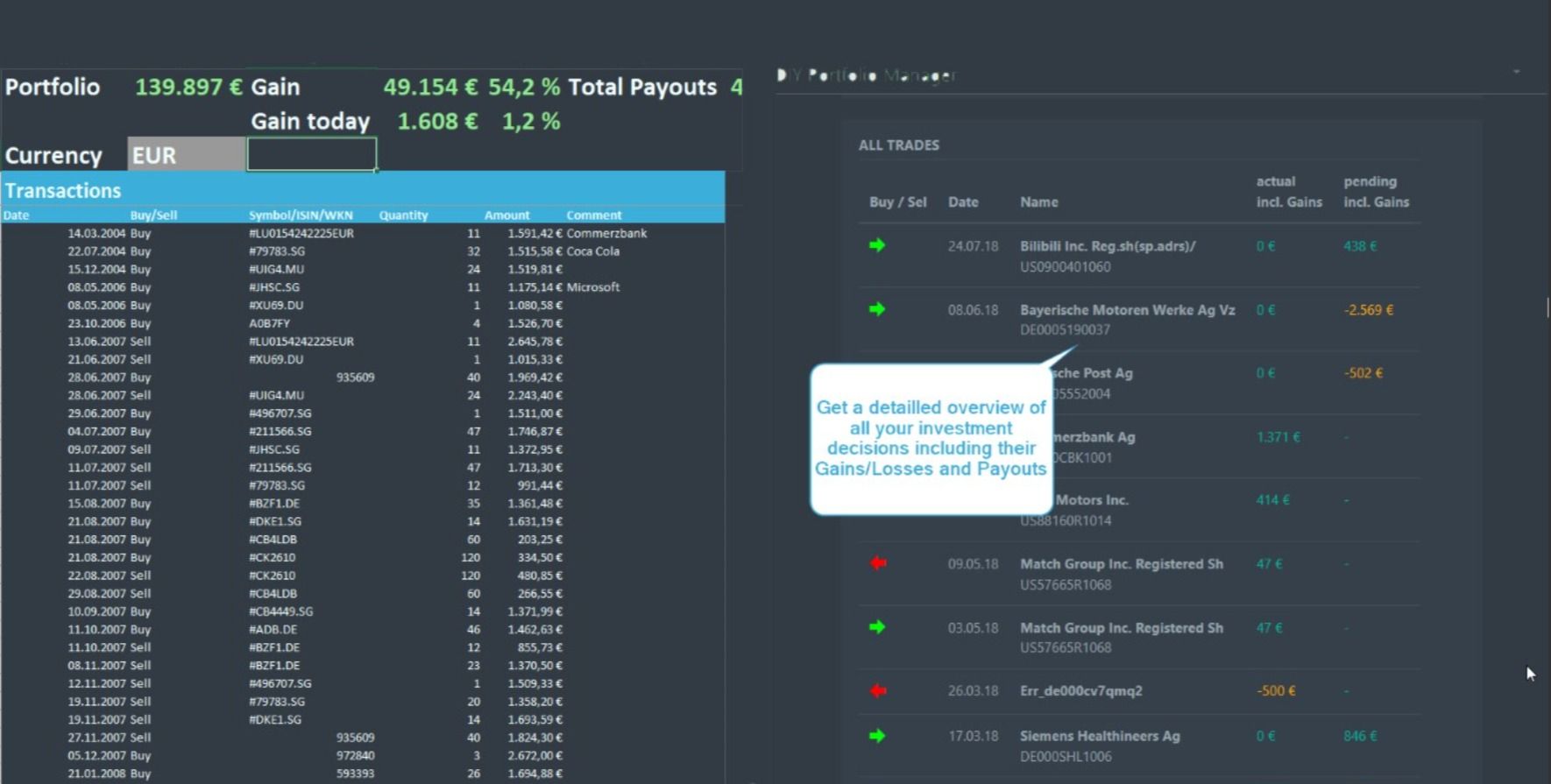Screen dimensions: 1551x784
Task: Click the Quantity column header
Action: pyautogui.click(x=403, y=215)
